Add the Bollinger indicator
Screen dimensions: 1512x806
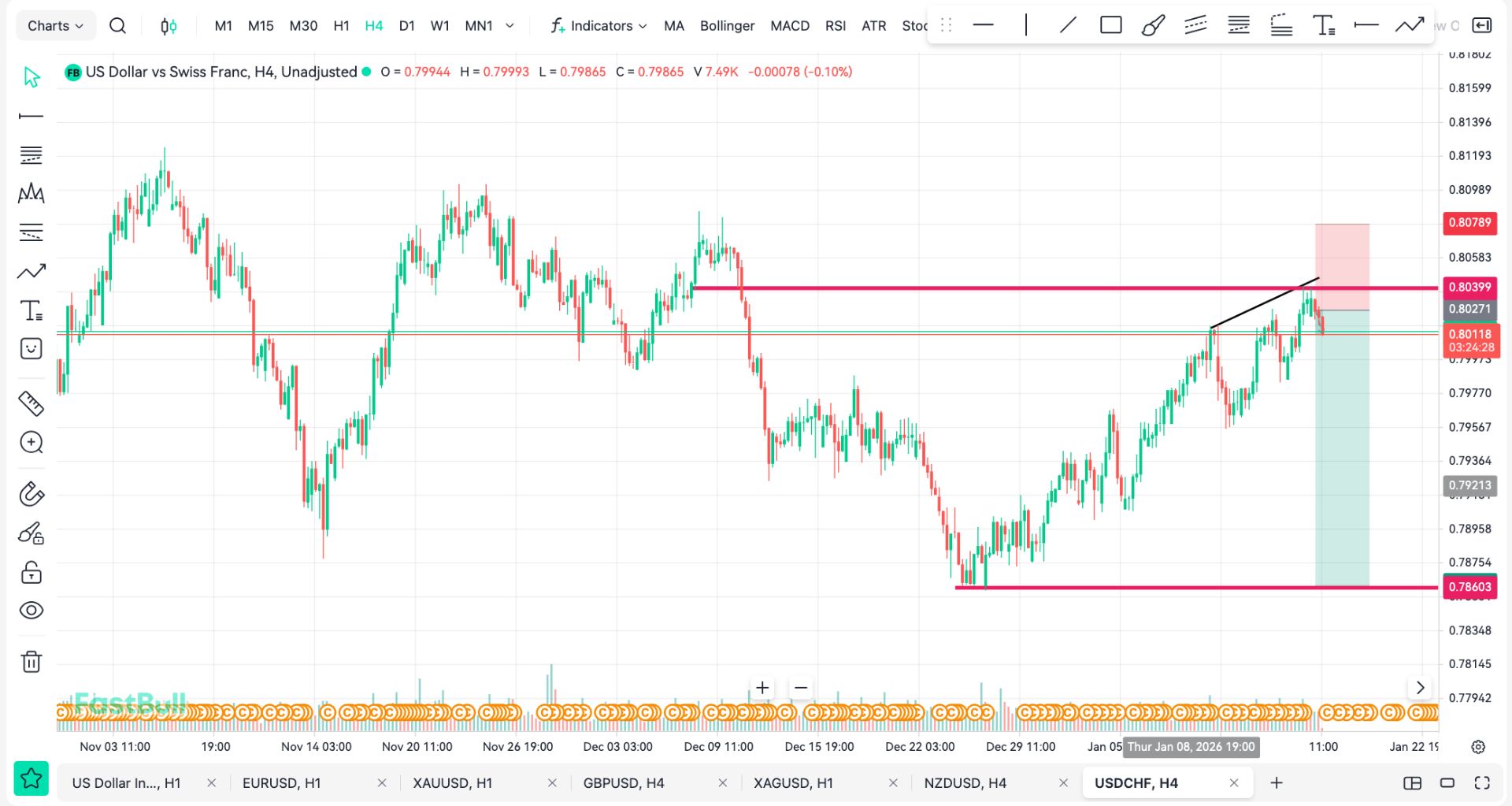727,26
